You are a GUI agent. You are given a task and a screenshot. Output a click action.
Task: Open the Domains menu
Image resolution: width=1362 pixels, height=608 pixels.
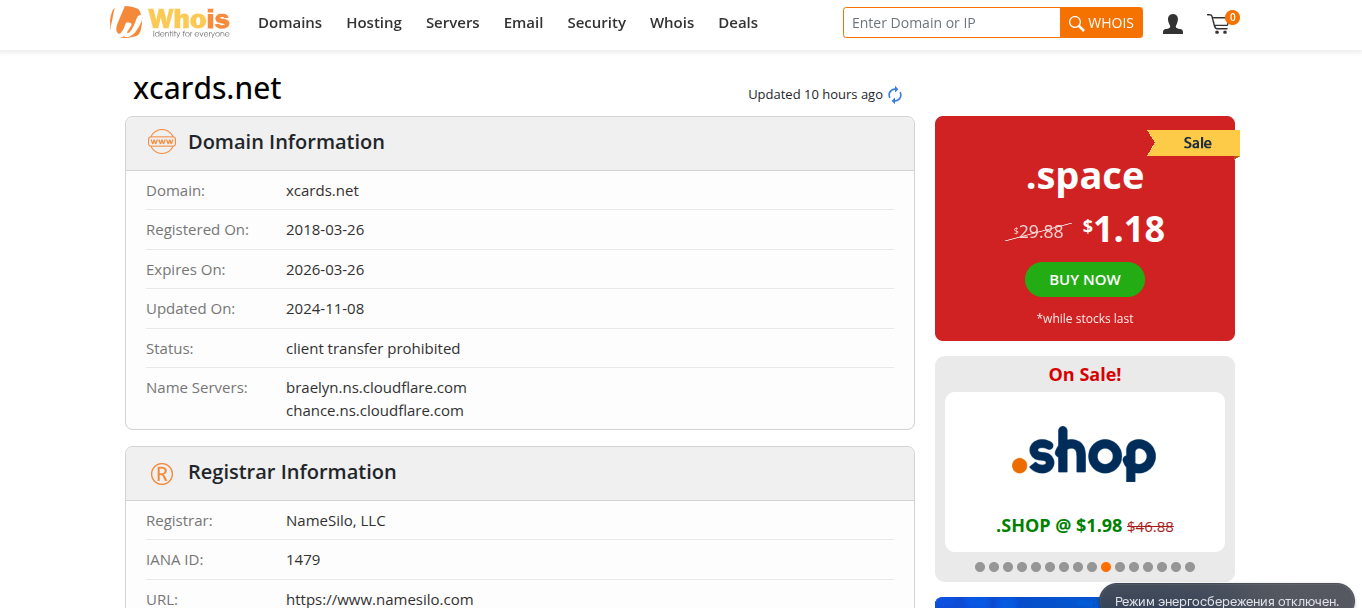[290, 23]
